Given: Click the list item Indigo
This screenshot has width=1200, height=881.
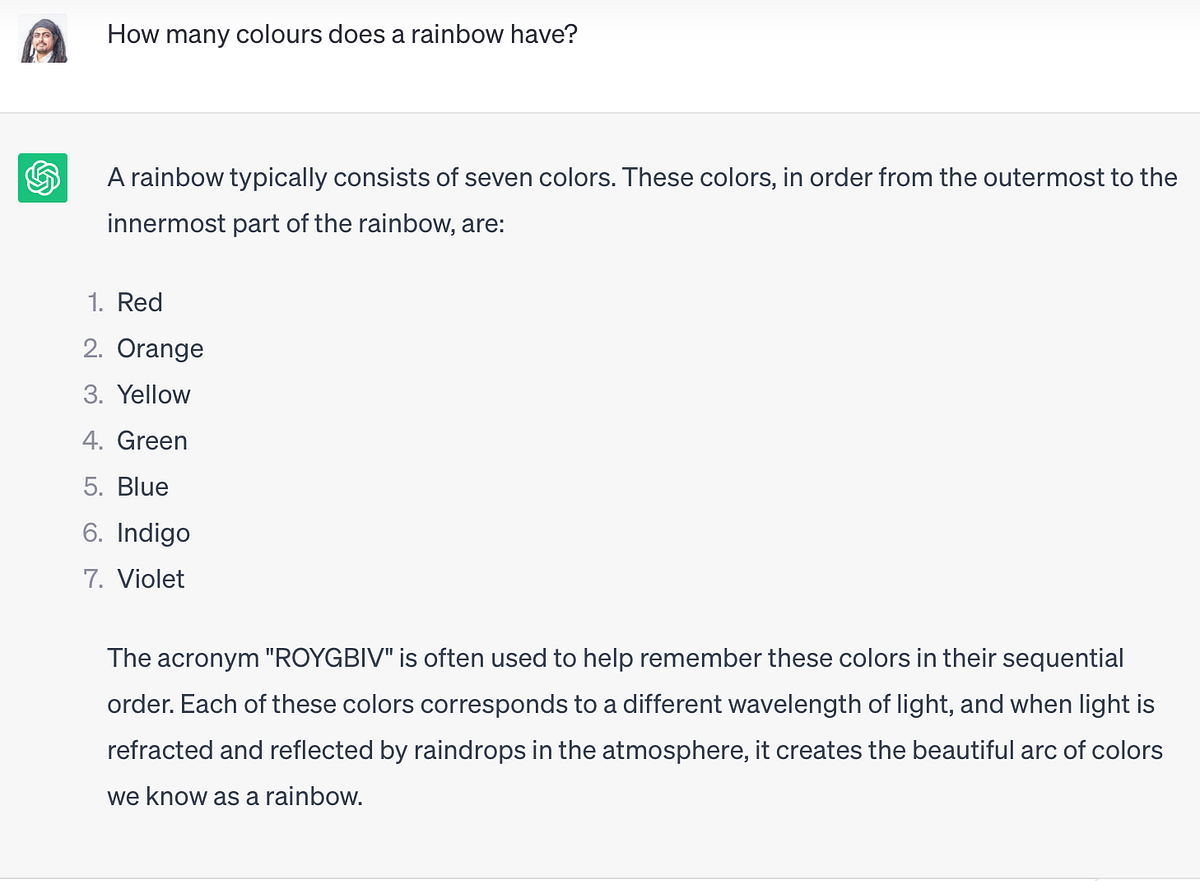Looking at the screenshot, I should coord(153,532).
